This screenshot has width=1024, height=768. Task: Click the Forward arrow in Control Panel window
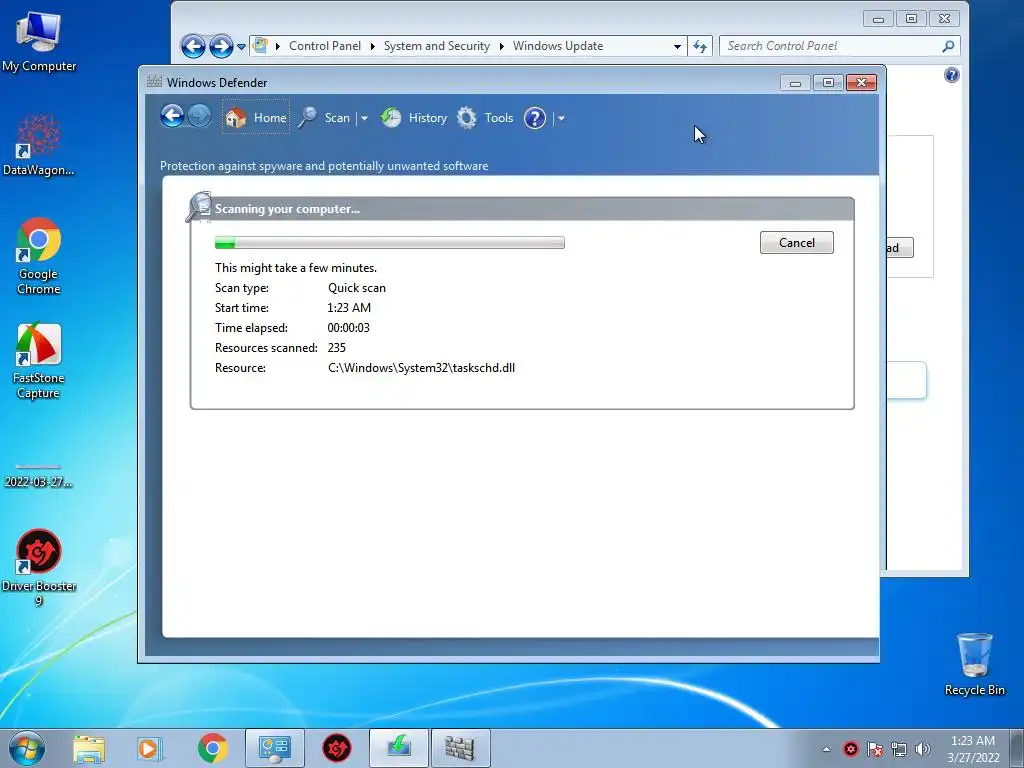[221, 46]
